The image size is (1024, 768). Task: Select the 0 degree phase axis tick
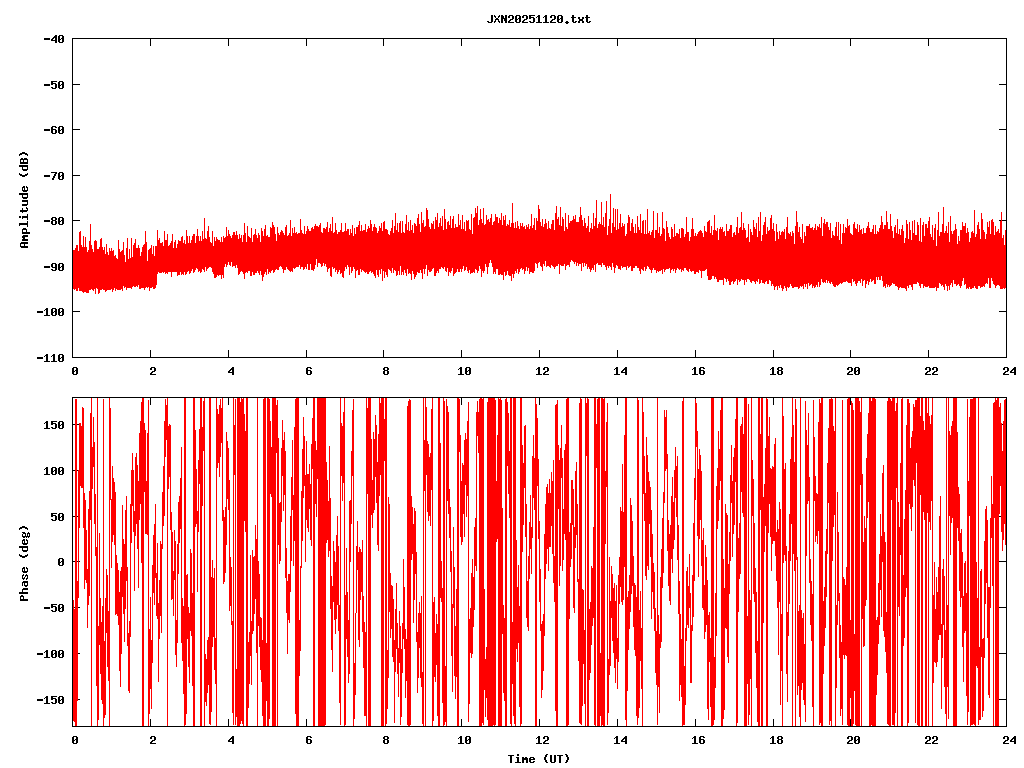[62, 562]
